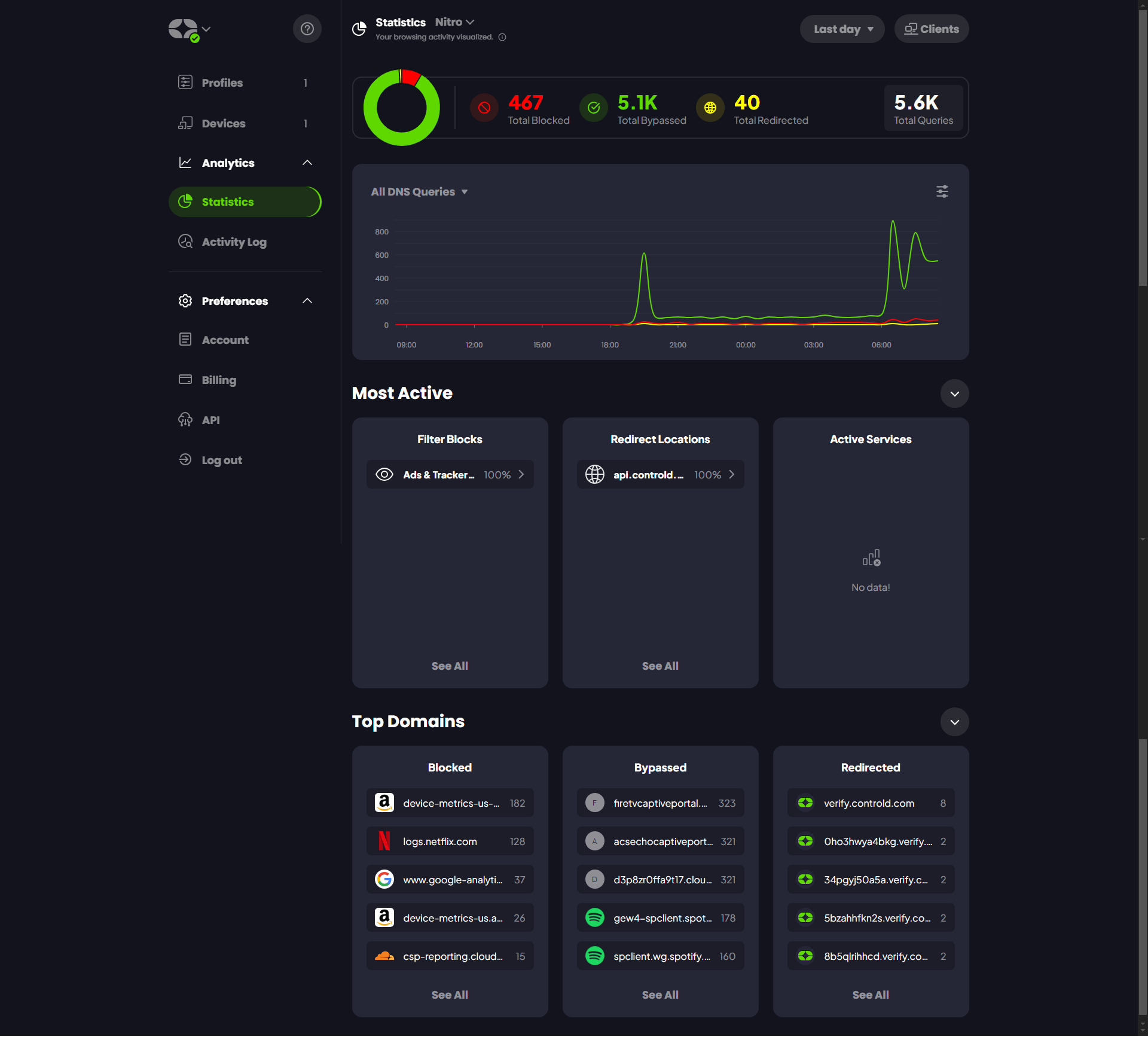Click the green Total Bypassed checkmark icon
The image size is (1148, 1037).
[x=593, y=108]
